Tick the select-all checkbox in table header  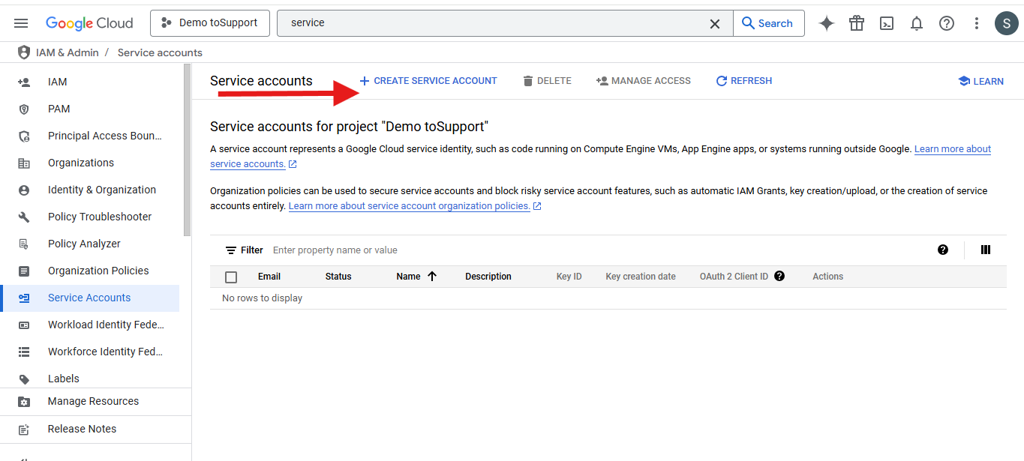pos(231,277)
